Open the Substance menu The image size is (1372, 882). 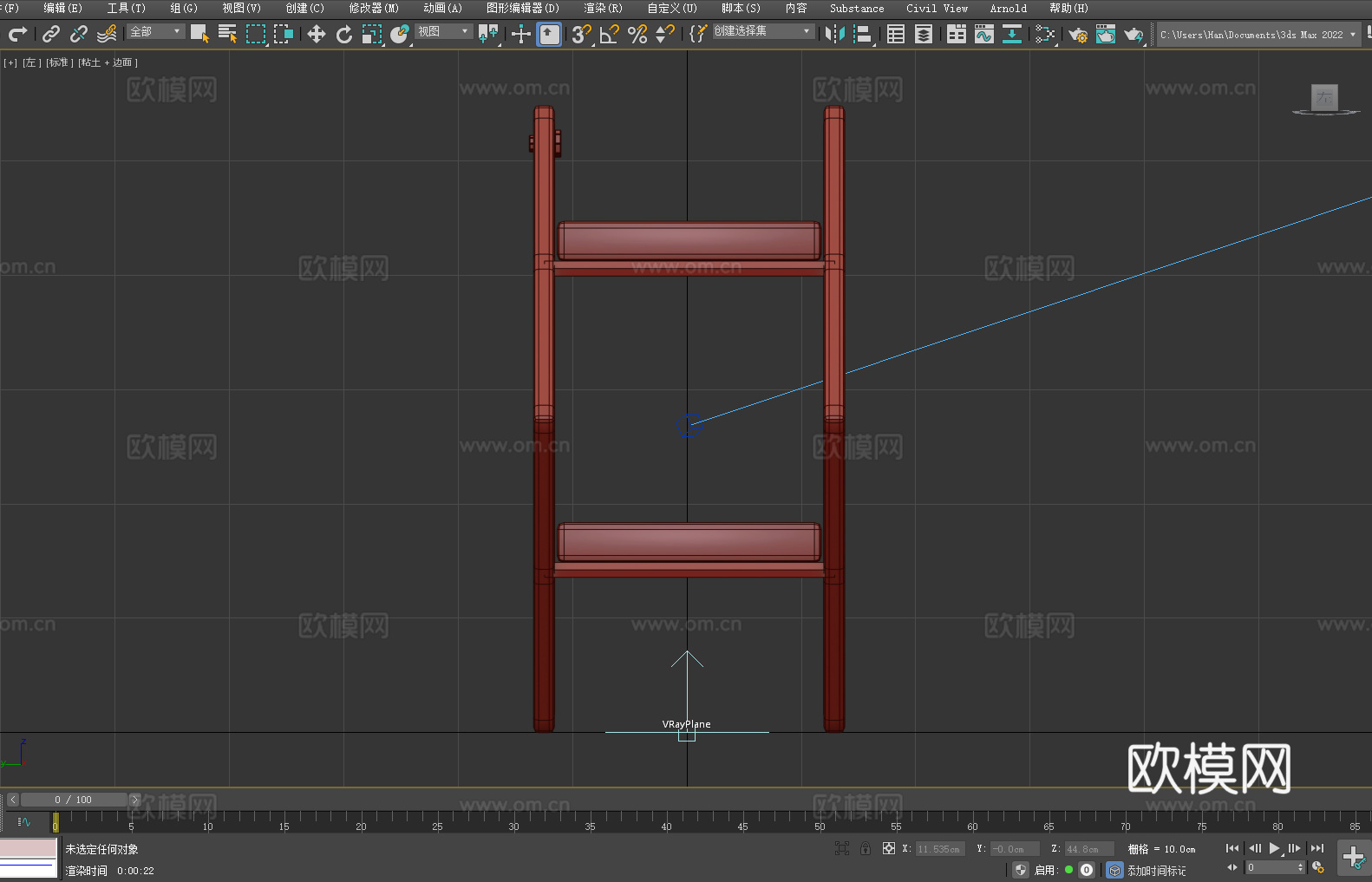[857, 8]
